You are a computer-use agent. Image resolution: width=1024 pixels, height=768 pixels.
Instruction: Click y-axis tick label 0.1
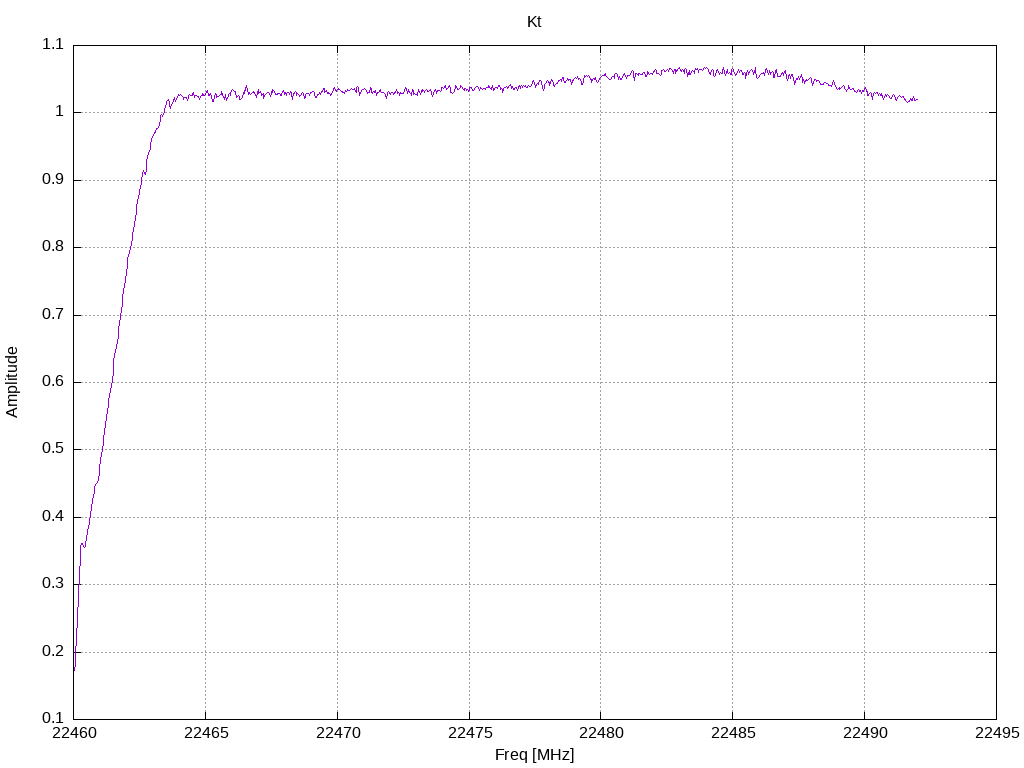tap(53, 718)
